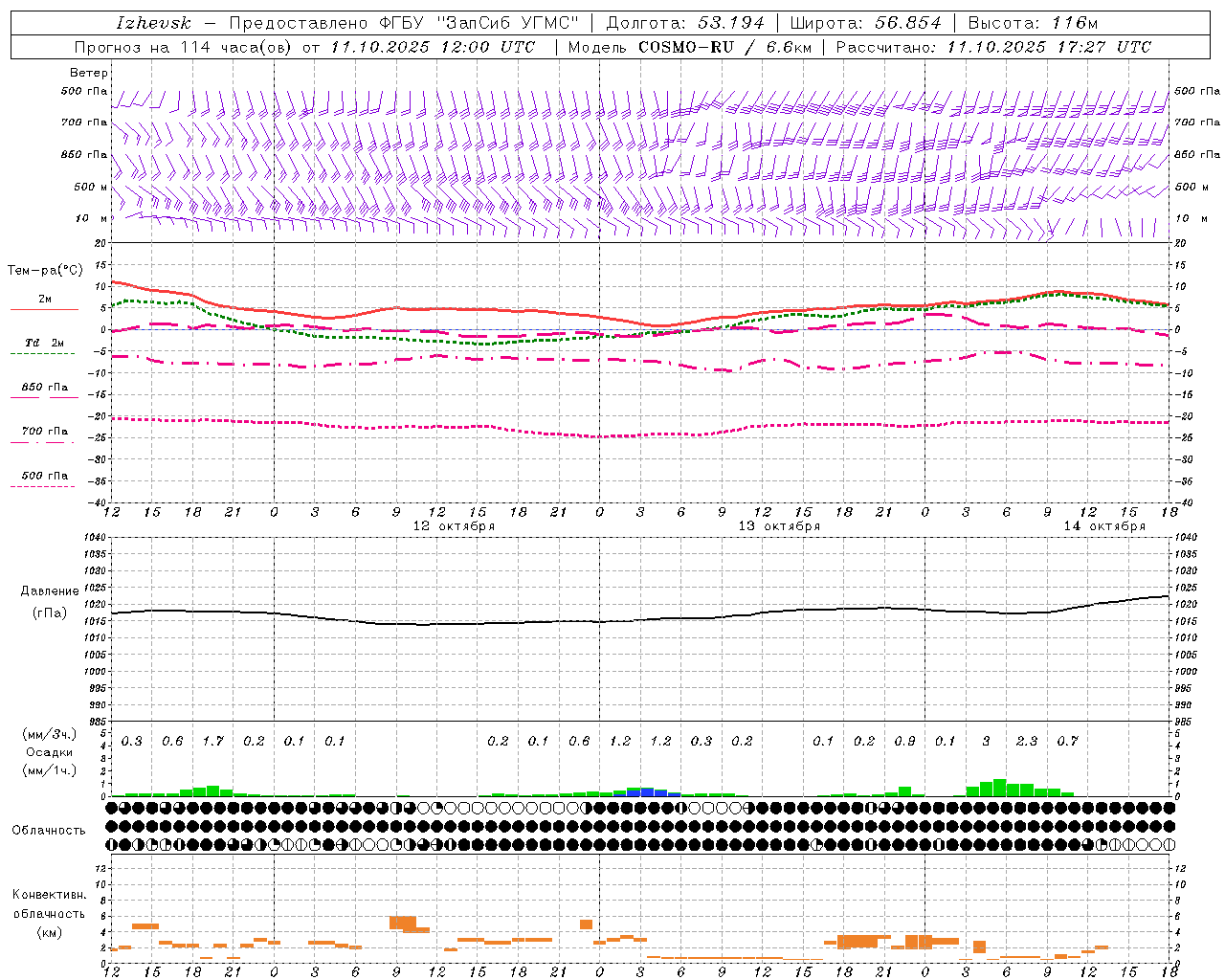Select the Осадки precipitation label
The width and height of the screenshot is (1225, 980).
click(x=50, y=752)
